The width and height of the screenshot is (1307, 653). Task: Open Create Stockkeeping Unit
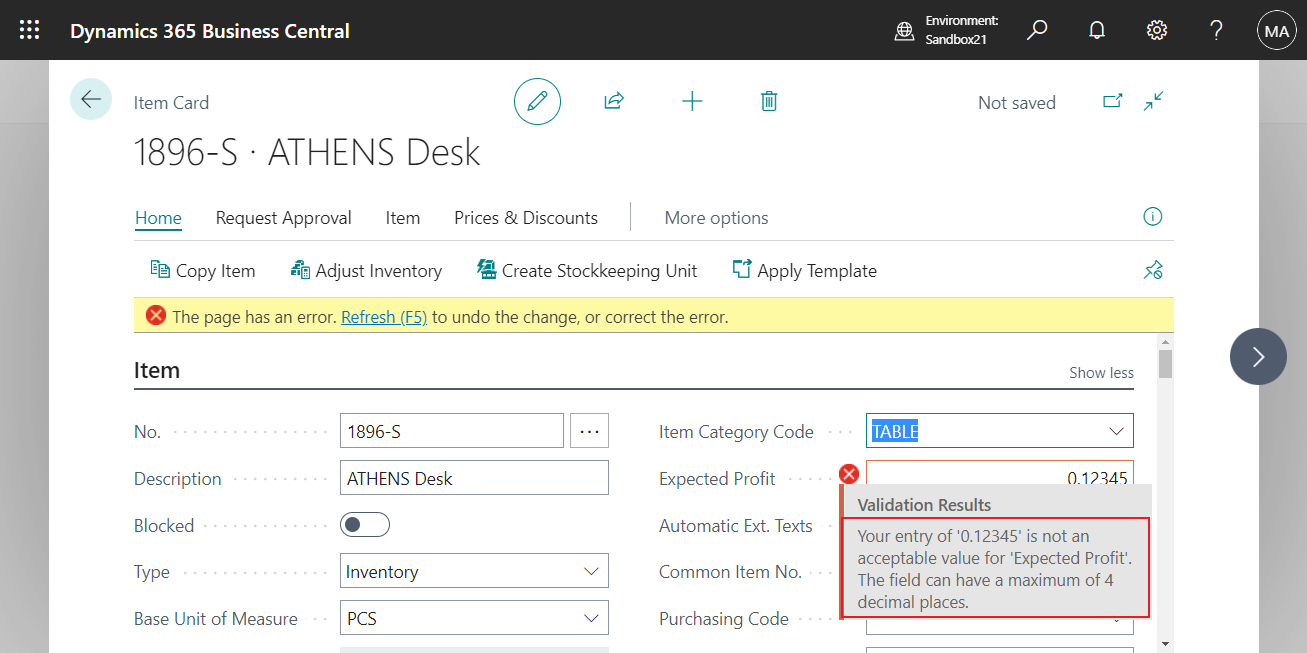(586, 270)
